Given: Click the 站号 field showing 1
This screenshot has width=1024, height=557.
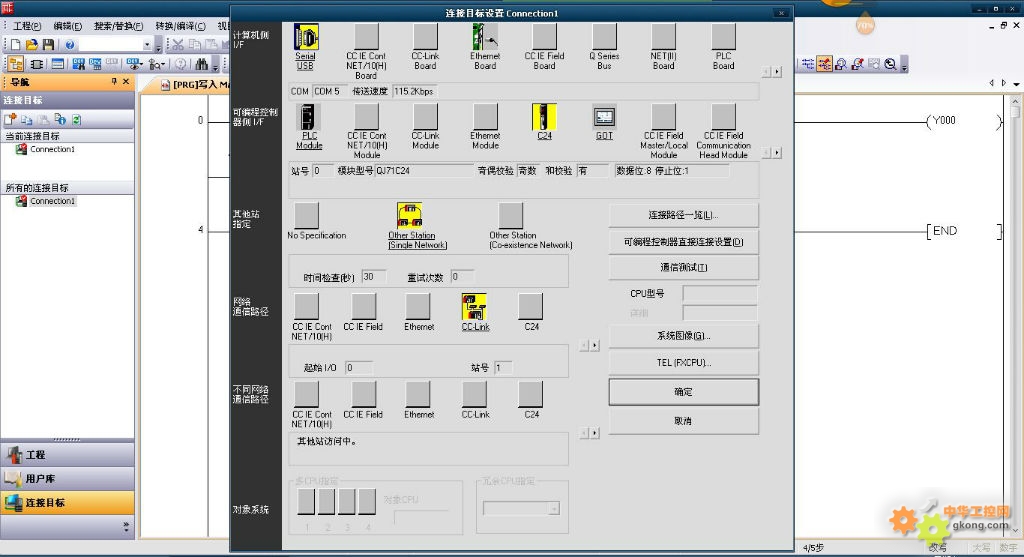Looking at the screenshot, I should (x=503, y=368).
